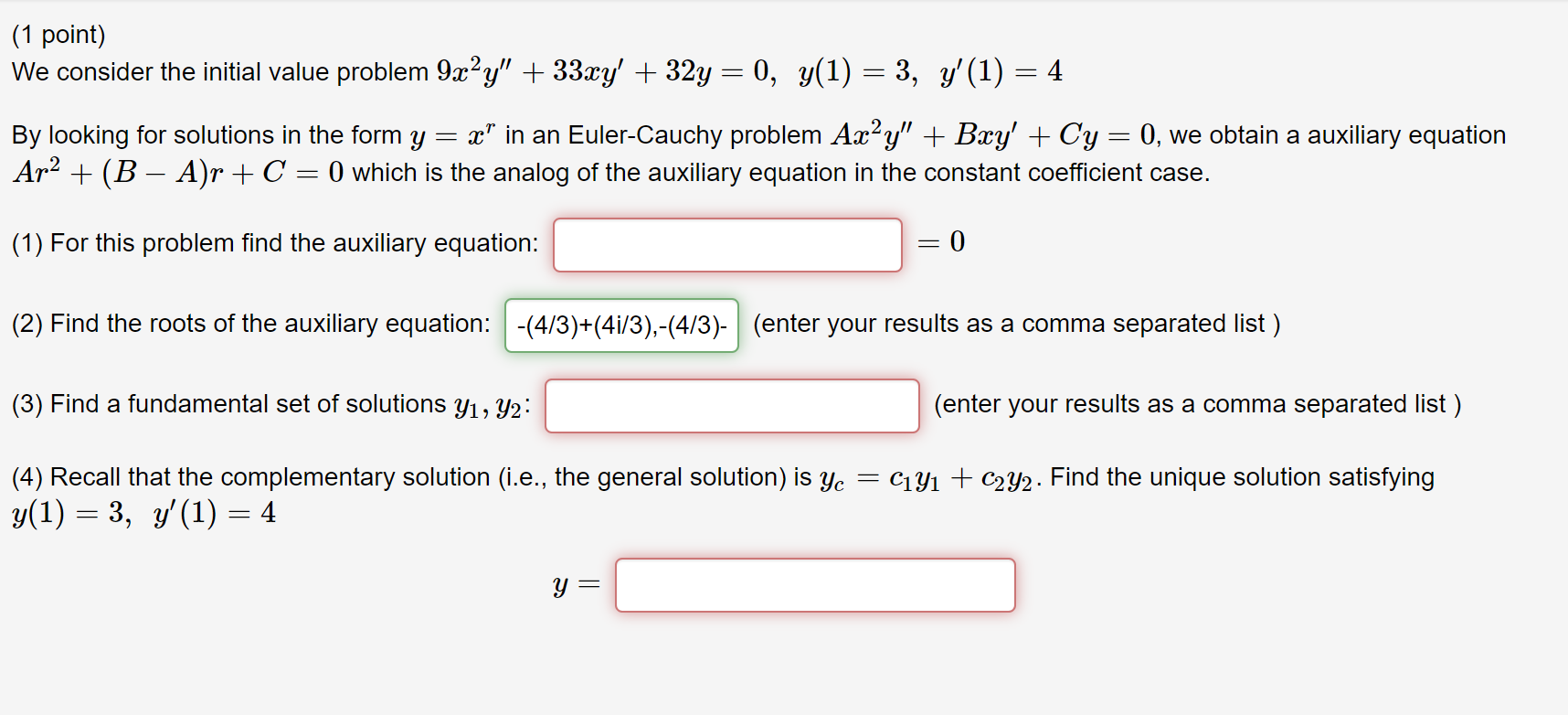Click the Euler-Cauchy problem description text
Image resolution: width=1568 pixels, height=715 pixels.
click(x=640, y=134)
